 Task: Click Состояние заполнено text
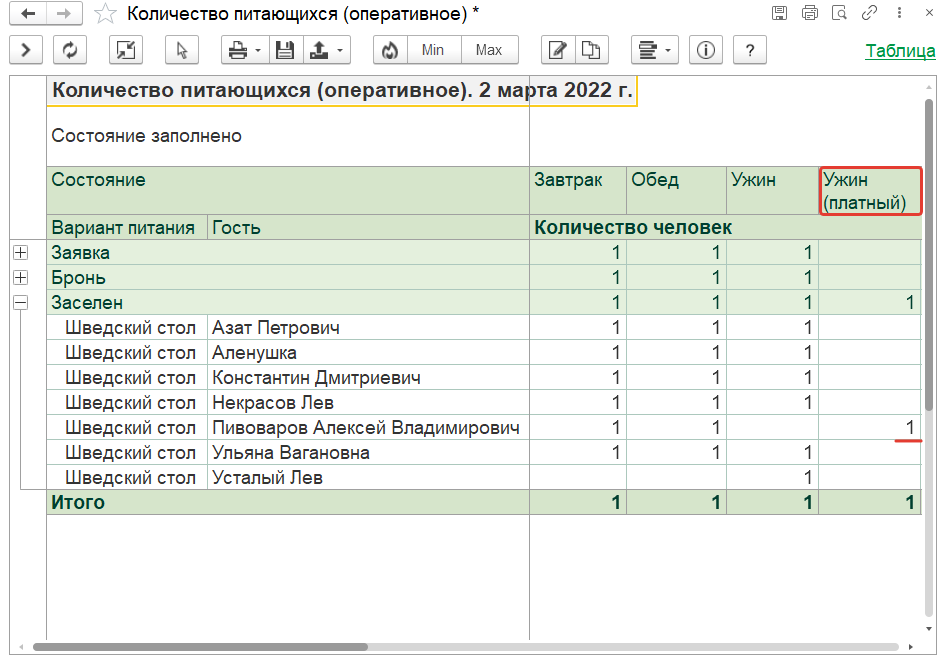coord(147,136)
